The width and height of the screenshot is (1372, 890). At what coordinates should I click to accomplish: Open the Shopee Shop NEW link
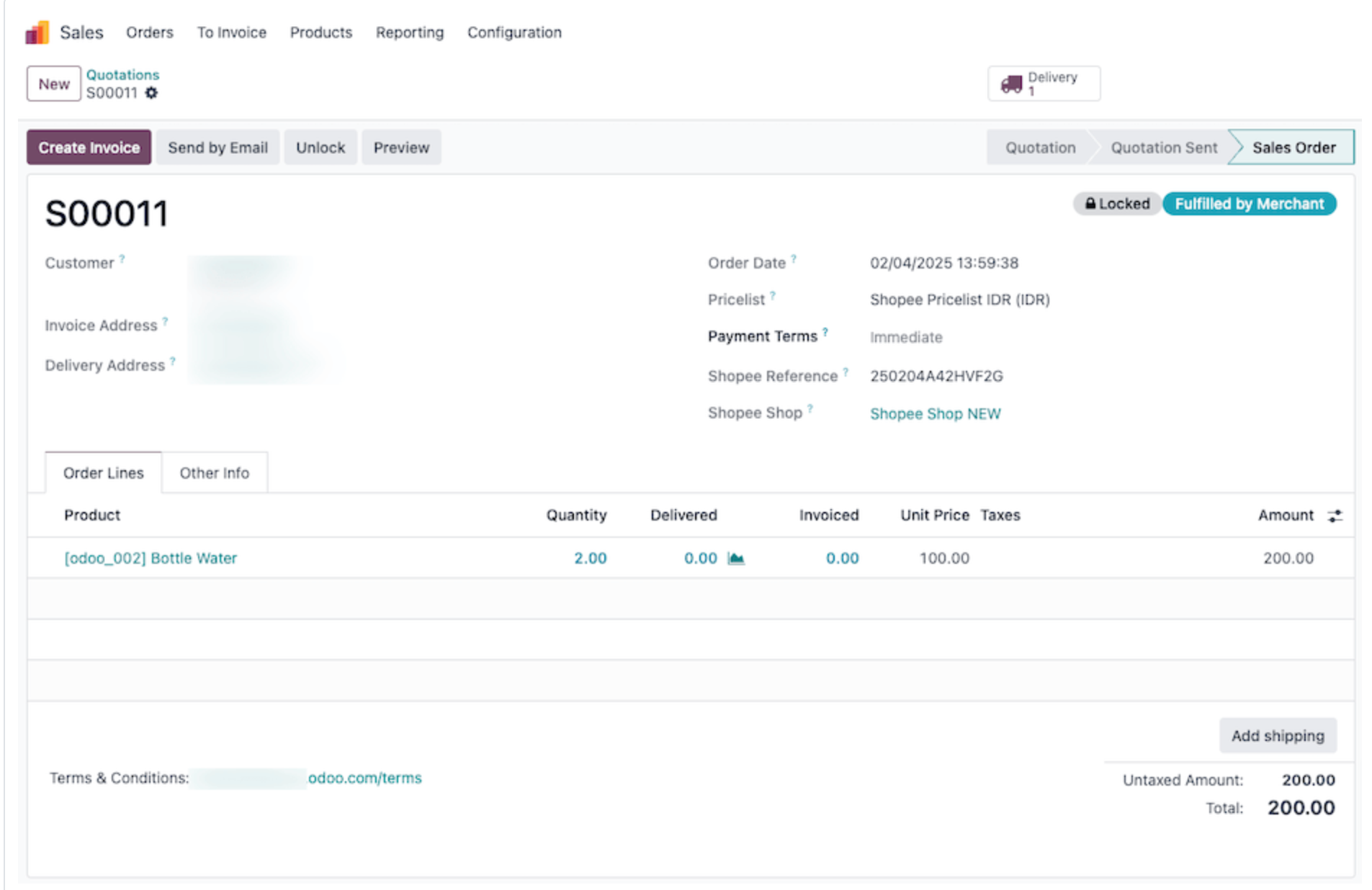[x=935, y=414]
